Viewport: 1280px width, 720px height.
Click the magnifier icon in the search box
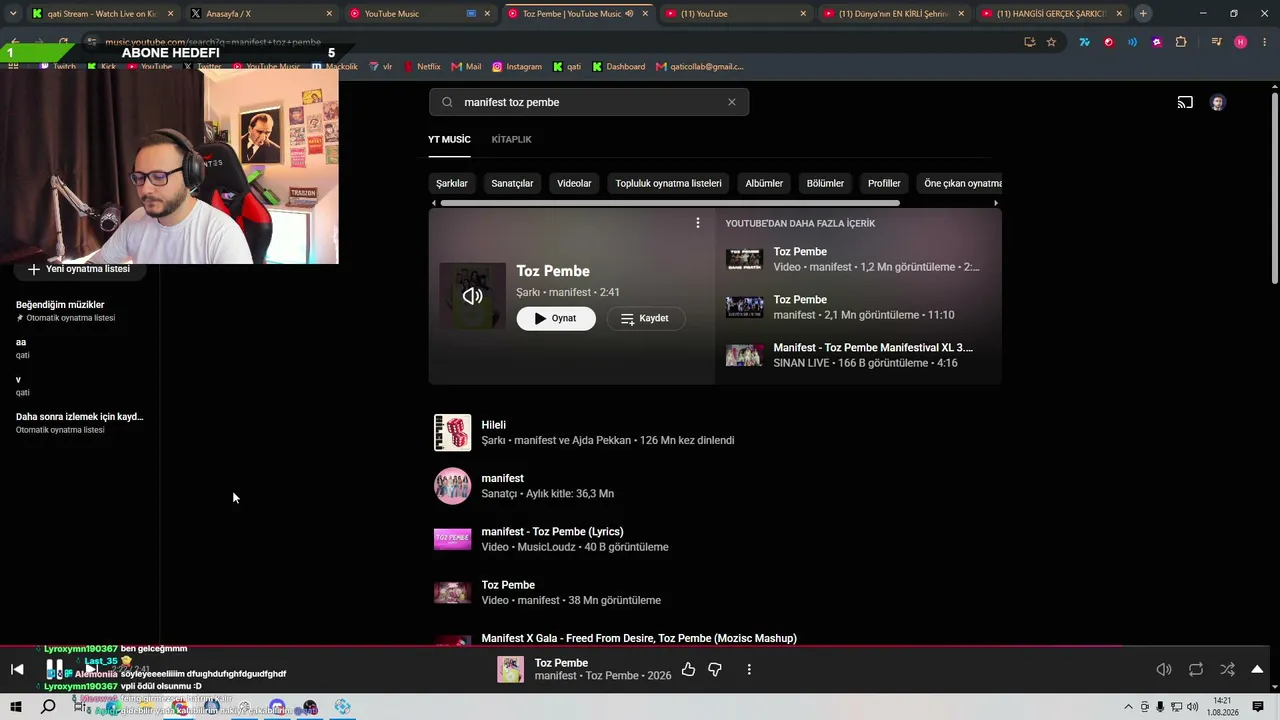(x=447, y=102)
